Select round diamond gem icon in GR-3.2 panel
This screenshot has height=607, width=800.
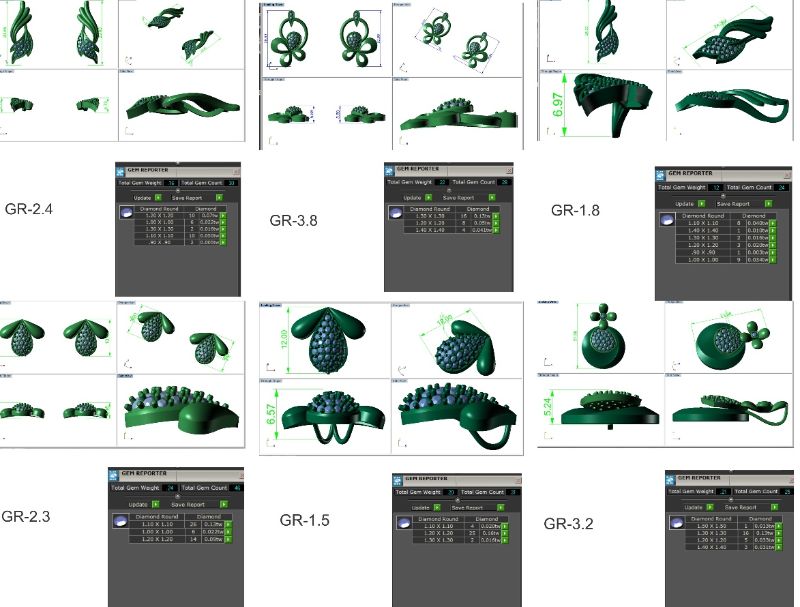pyautogui.click(x=677, y=522)
